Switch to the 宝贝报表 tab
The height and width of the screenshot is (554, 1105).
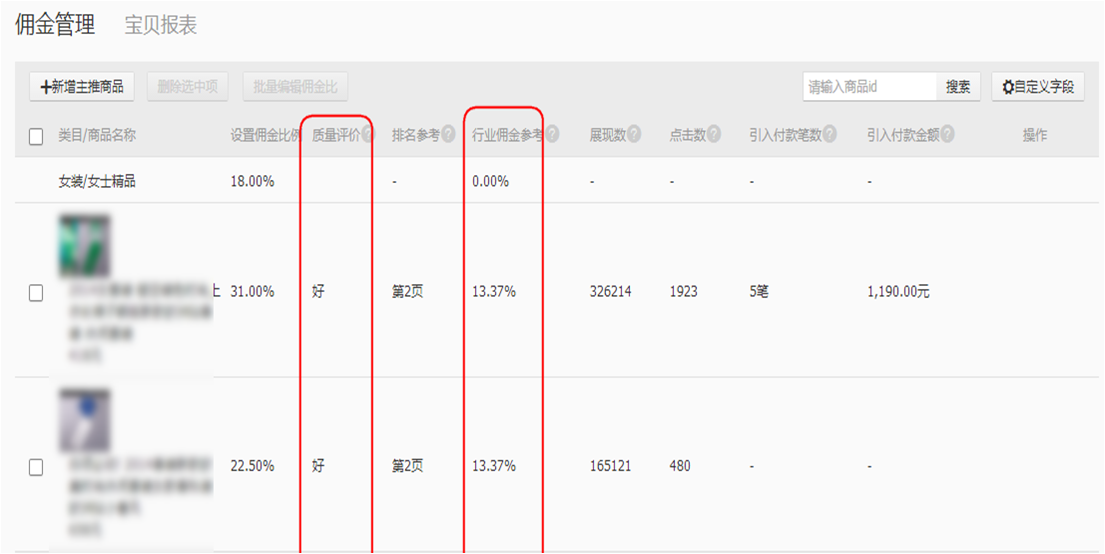point(160,26)
